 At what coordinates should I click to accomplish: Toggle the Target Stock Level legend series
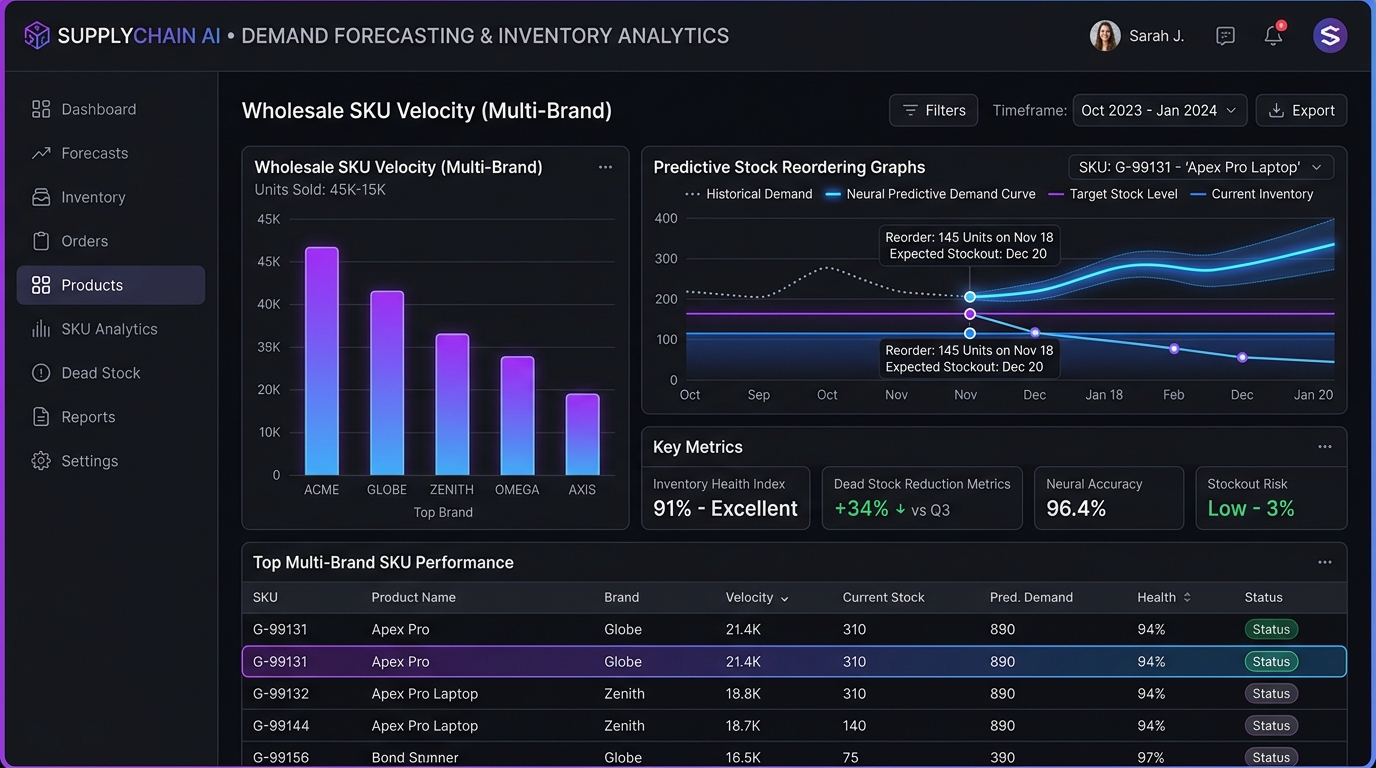point(1113,194)
